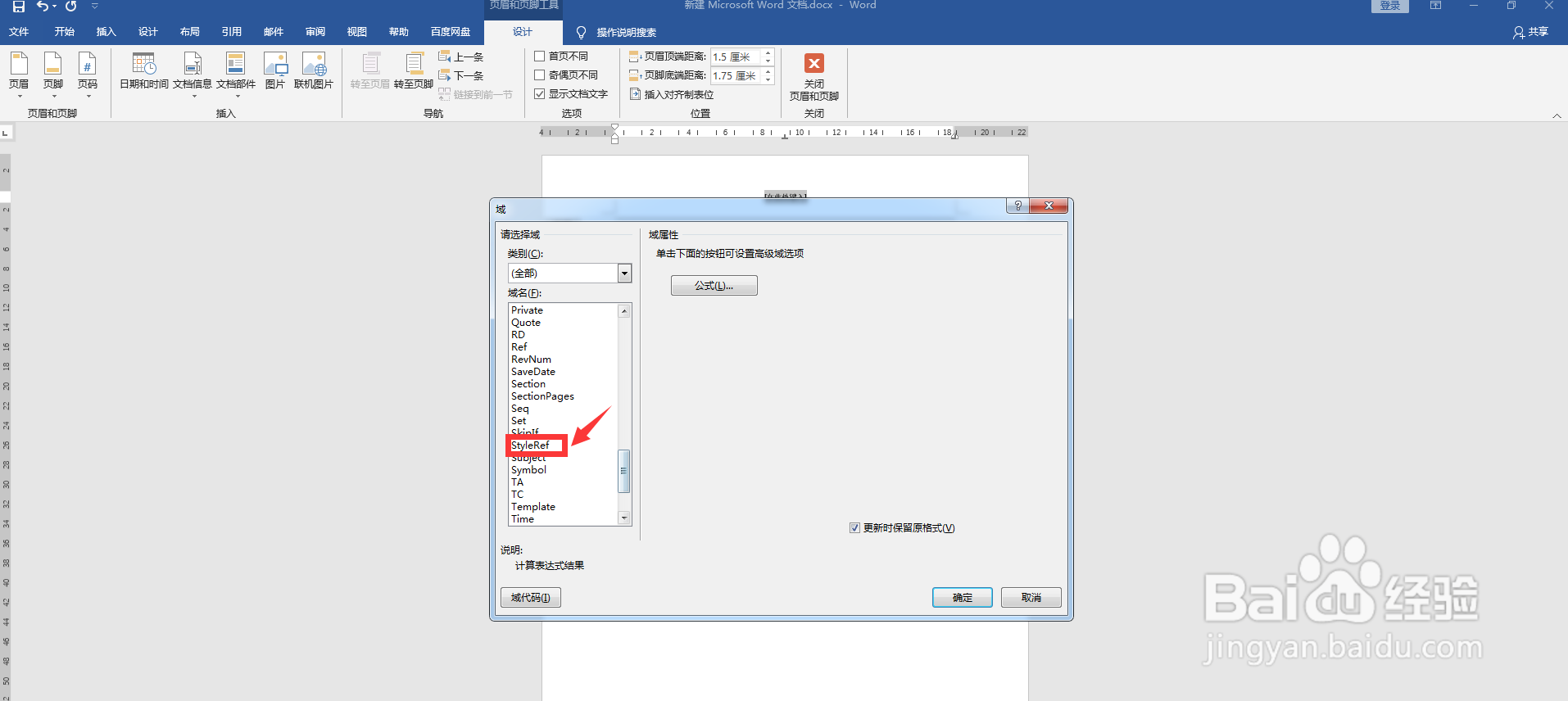
Task: Open the category (类别) dropdown
Action: (x=625, y=273)
